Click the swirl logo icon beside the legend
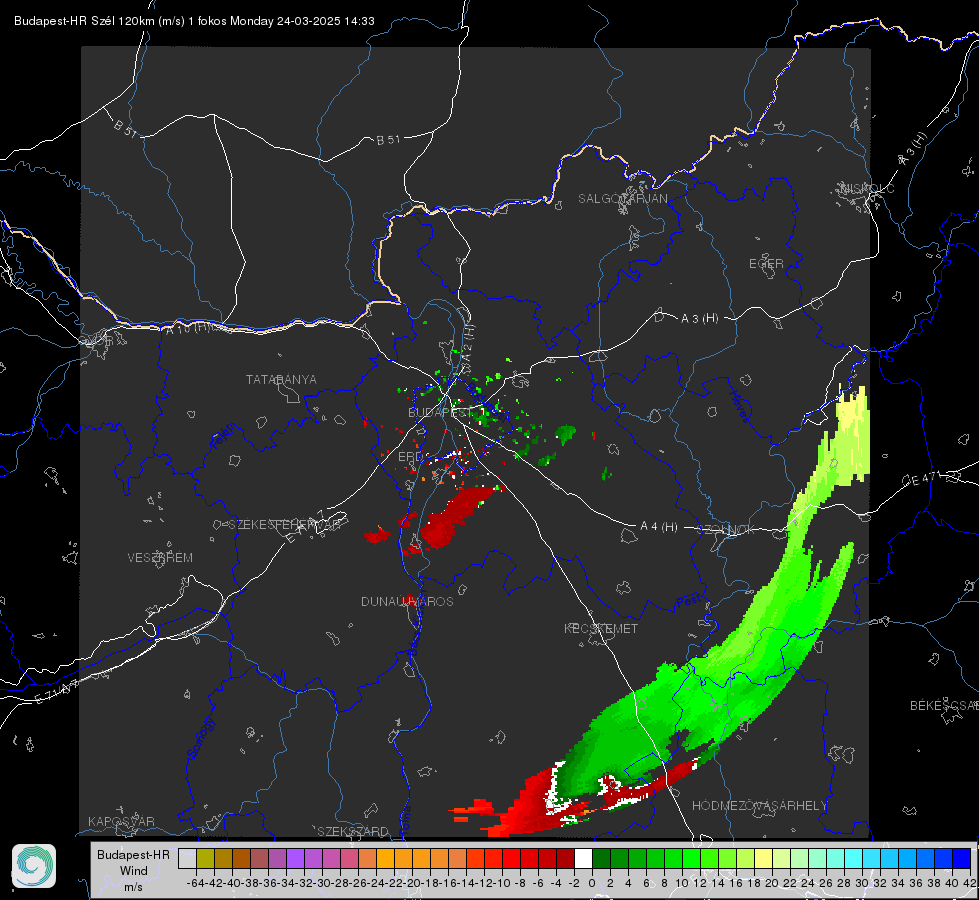Image resolution: width=979 pixels, height=900 pixels. [34, 866]
